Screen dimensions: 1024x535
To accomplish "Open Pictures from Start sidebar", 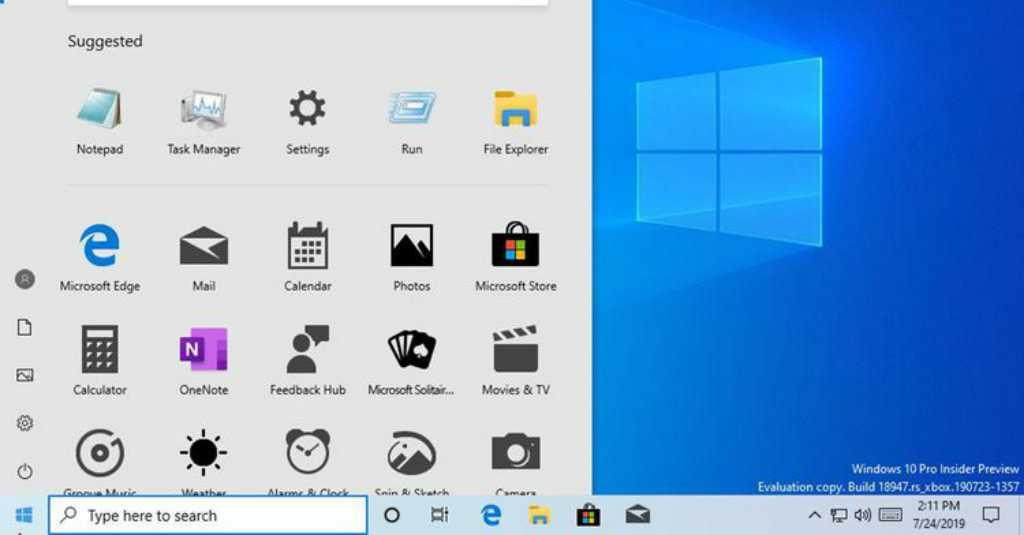I will click(x=25, y=375).
